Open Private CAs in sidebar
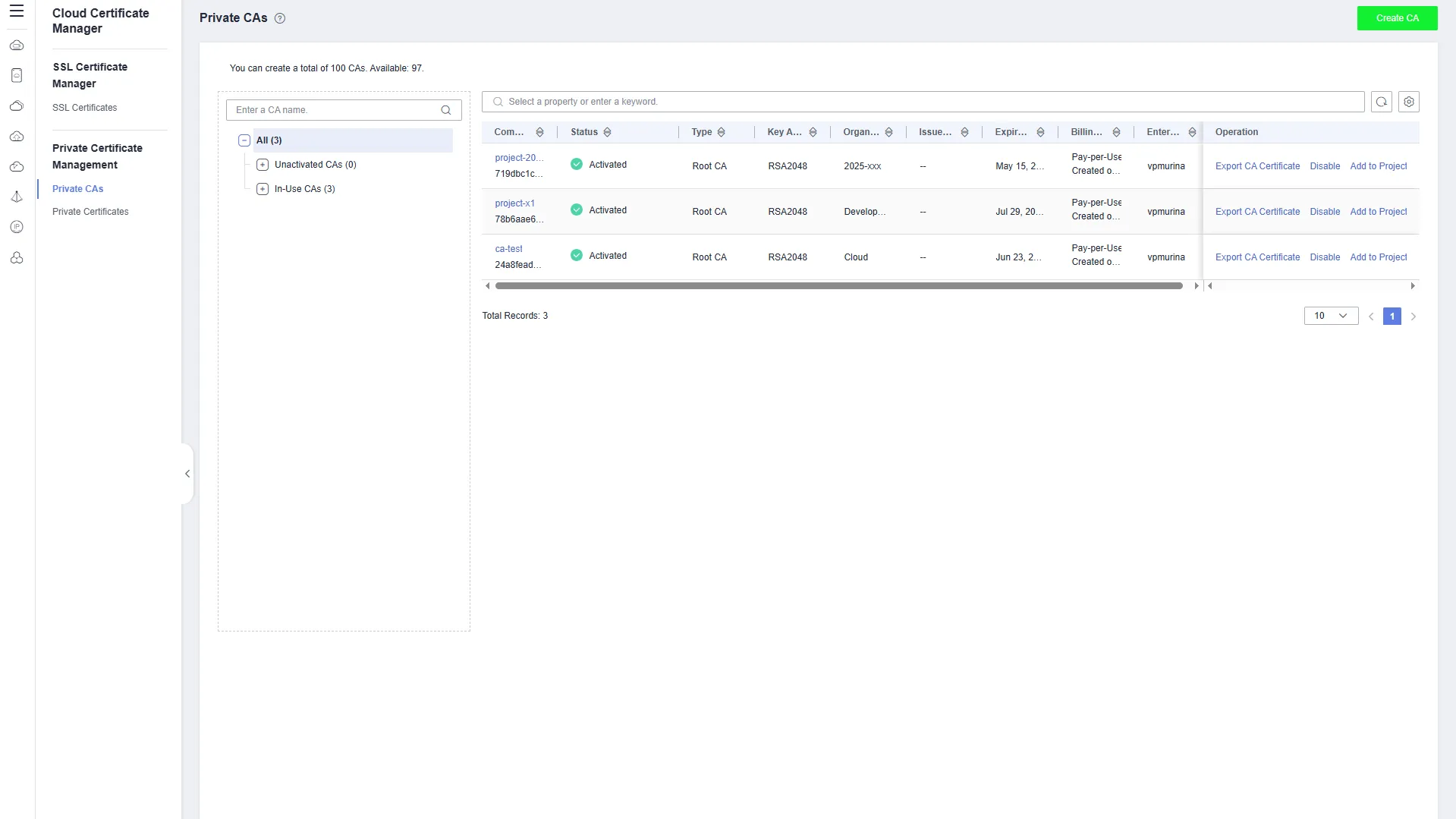1456x819 pixels. pos(77,189)
